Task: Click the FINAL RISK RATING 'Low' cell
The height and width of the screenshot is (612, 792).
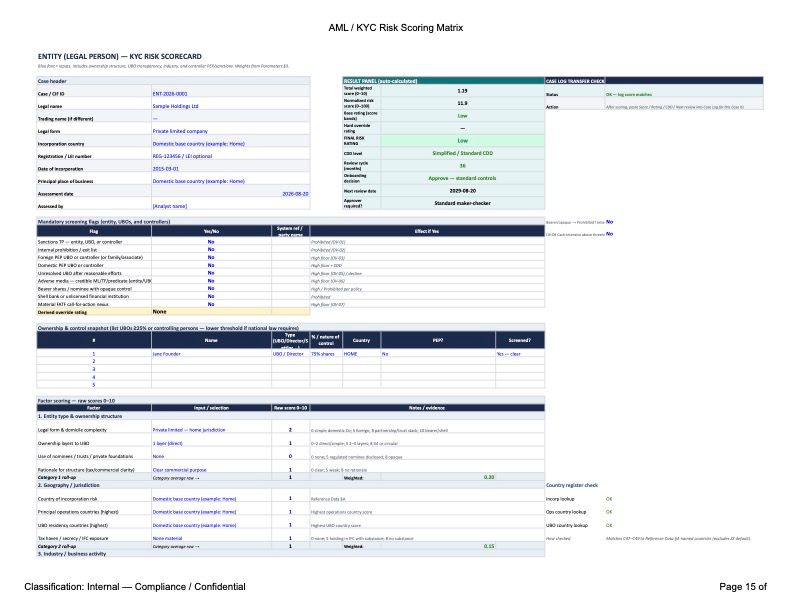Action: pos(462,140)
